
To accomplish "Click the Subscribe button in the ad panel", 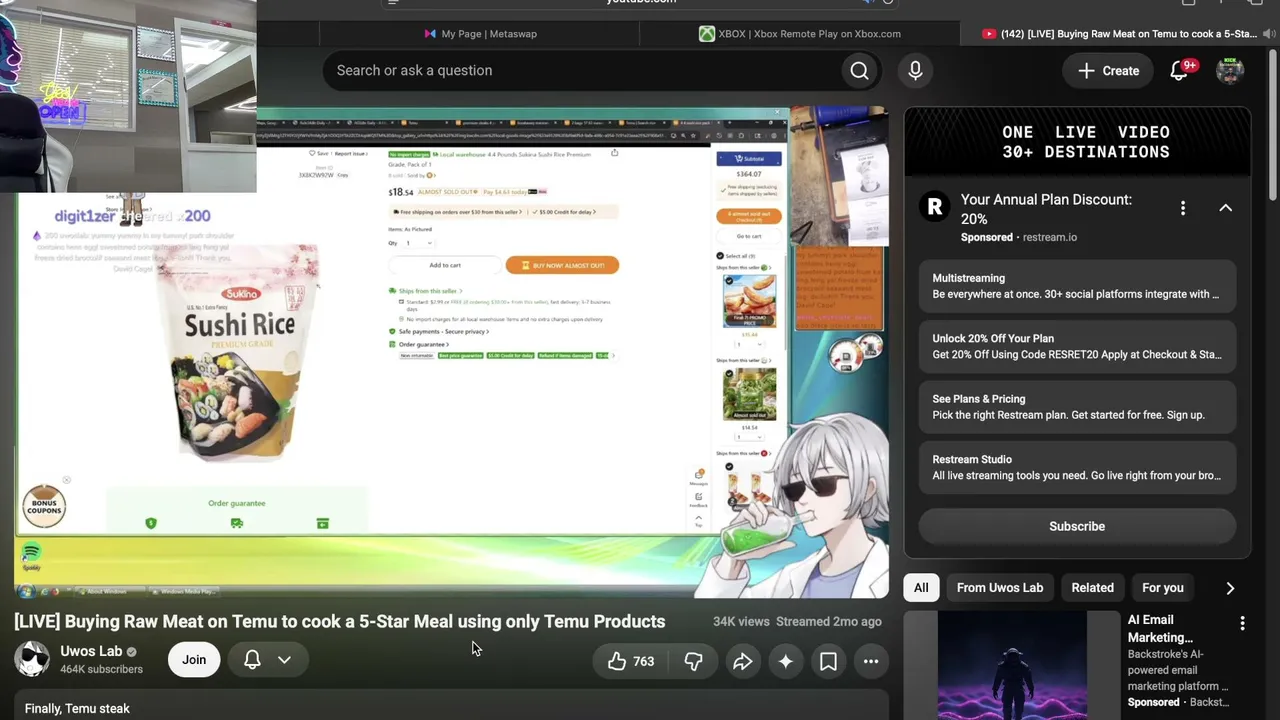I will pyautogui.click(x=1077, y=526).
